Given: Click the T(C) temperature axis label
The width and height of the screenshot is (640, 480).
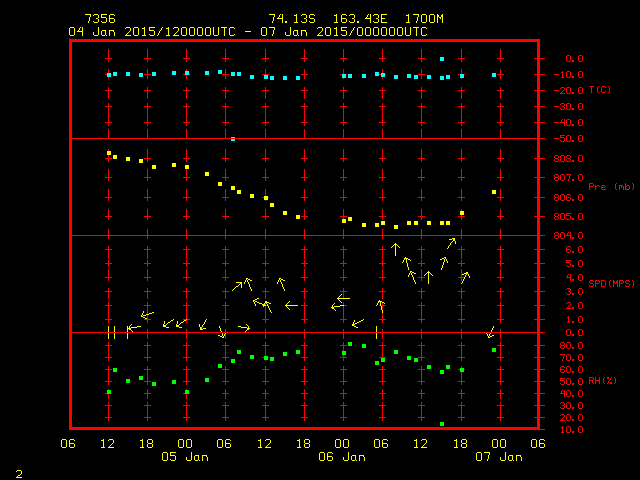Looking at the screenshot, I should pyautogui.click(x=600, y=90).
